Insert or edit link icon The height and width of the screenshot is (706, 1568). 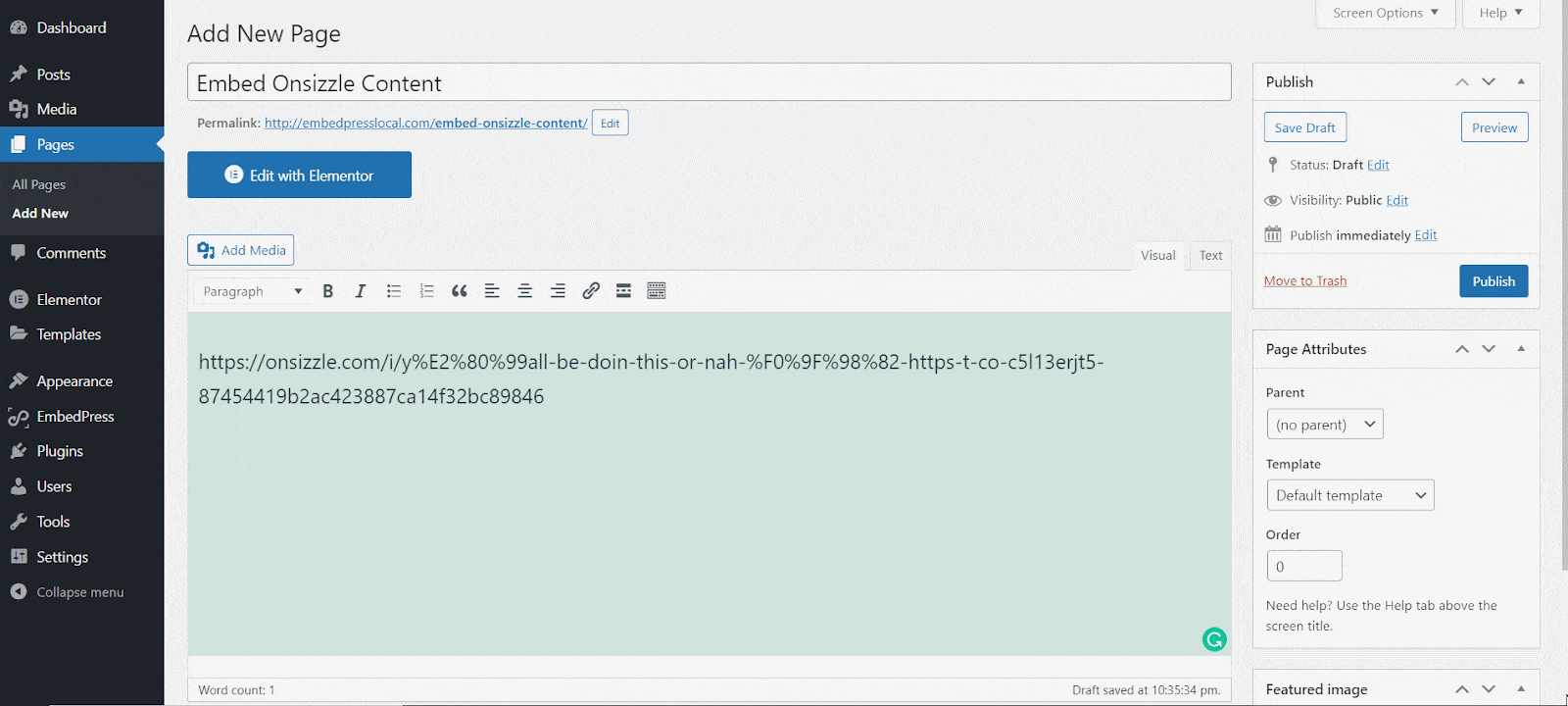pos(591,291)
